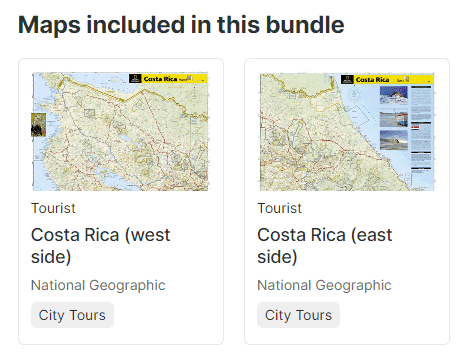Click the Tourist label on west side card
The height and width of the screenshot is (362, 464).
53,208
